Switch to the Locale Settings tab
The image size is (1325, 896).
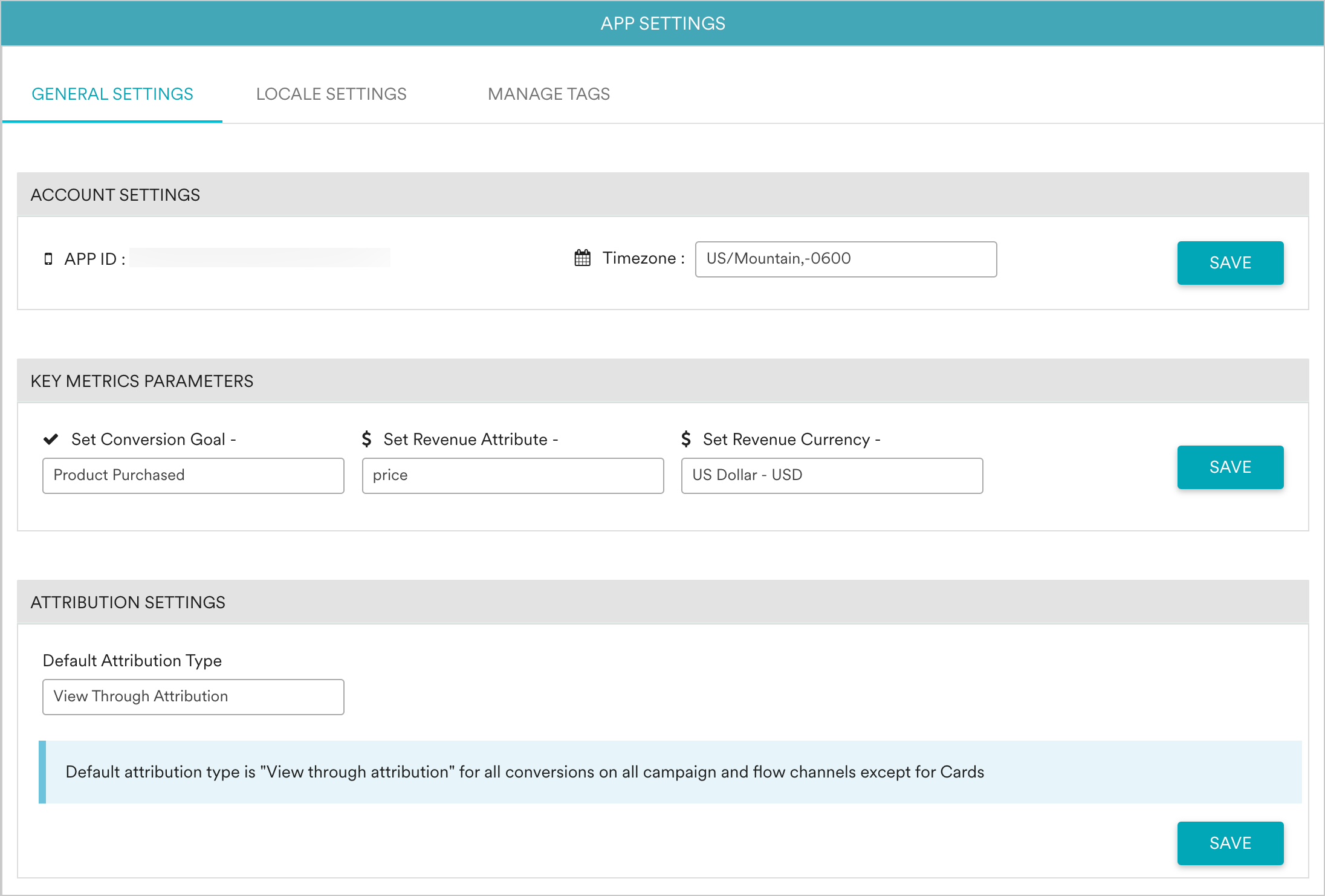point(331,94)
